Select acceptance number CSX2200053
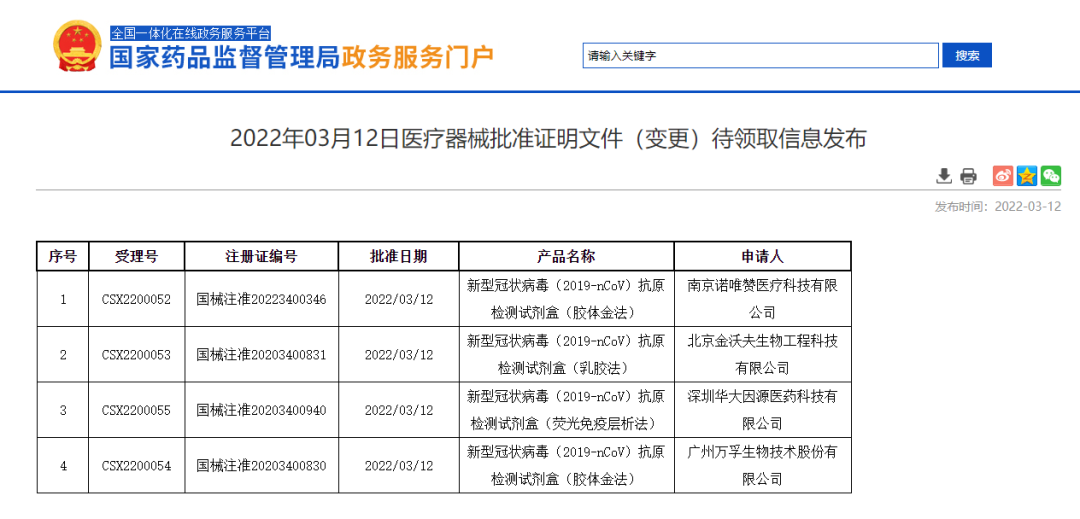The image size is (1080, 519). [136, 354]
